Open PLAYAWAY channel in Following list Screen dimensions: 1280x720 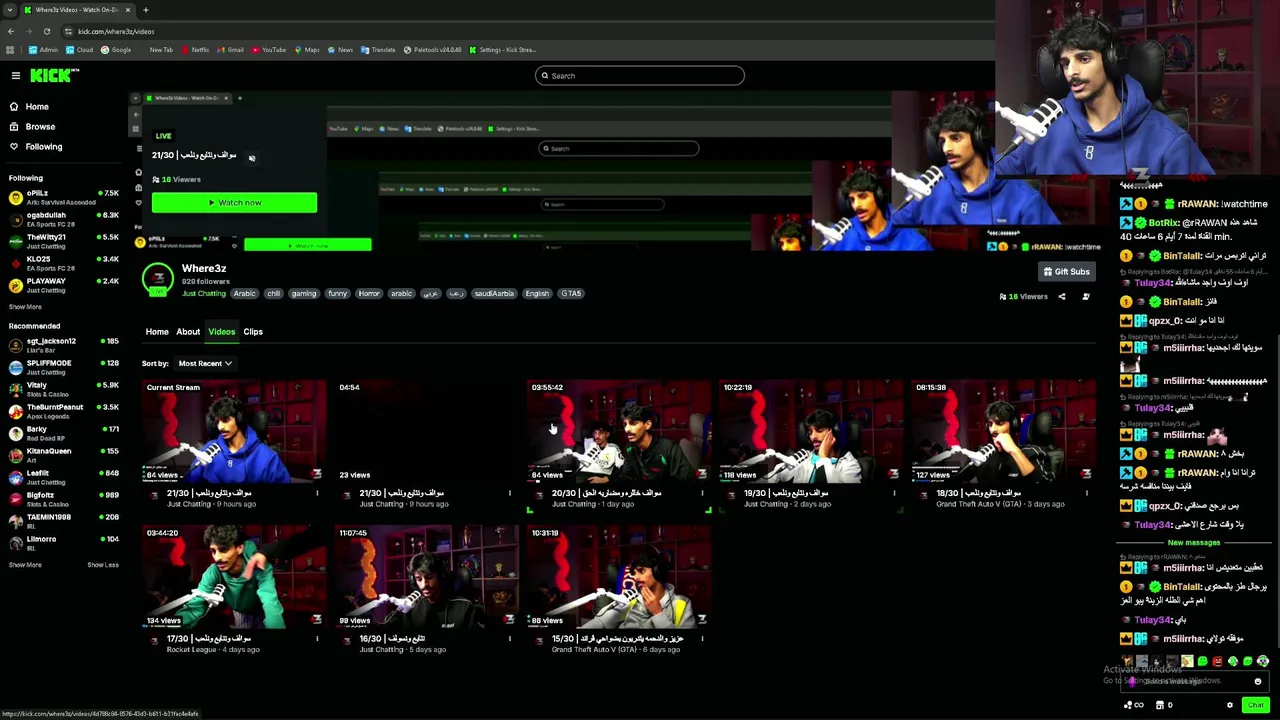click(62, 285)
